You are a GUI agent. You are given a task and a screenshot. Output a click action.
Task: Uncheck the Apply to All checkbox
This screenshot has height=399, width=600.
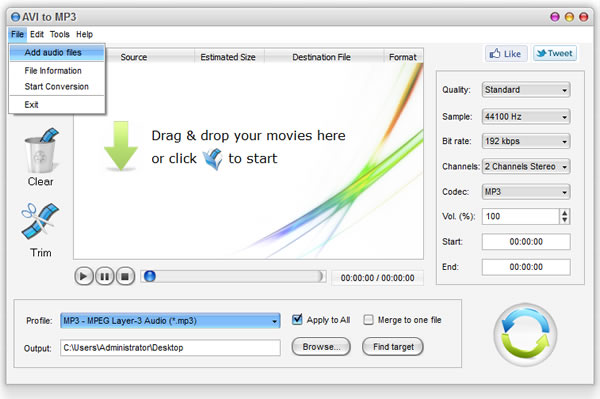click(297, 319)
